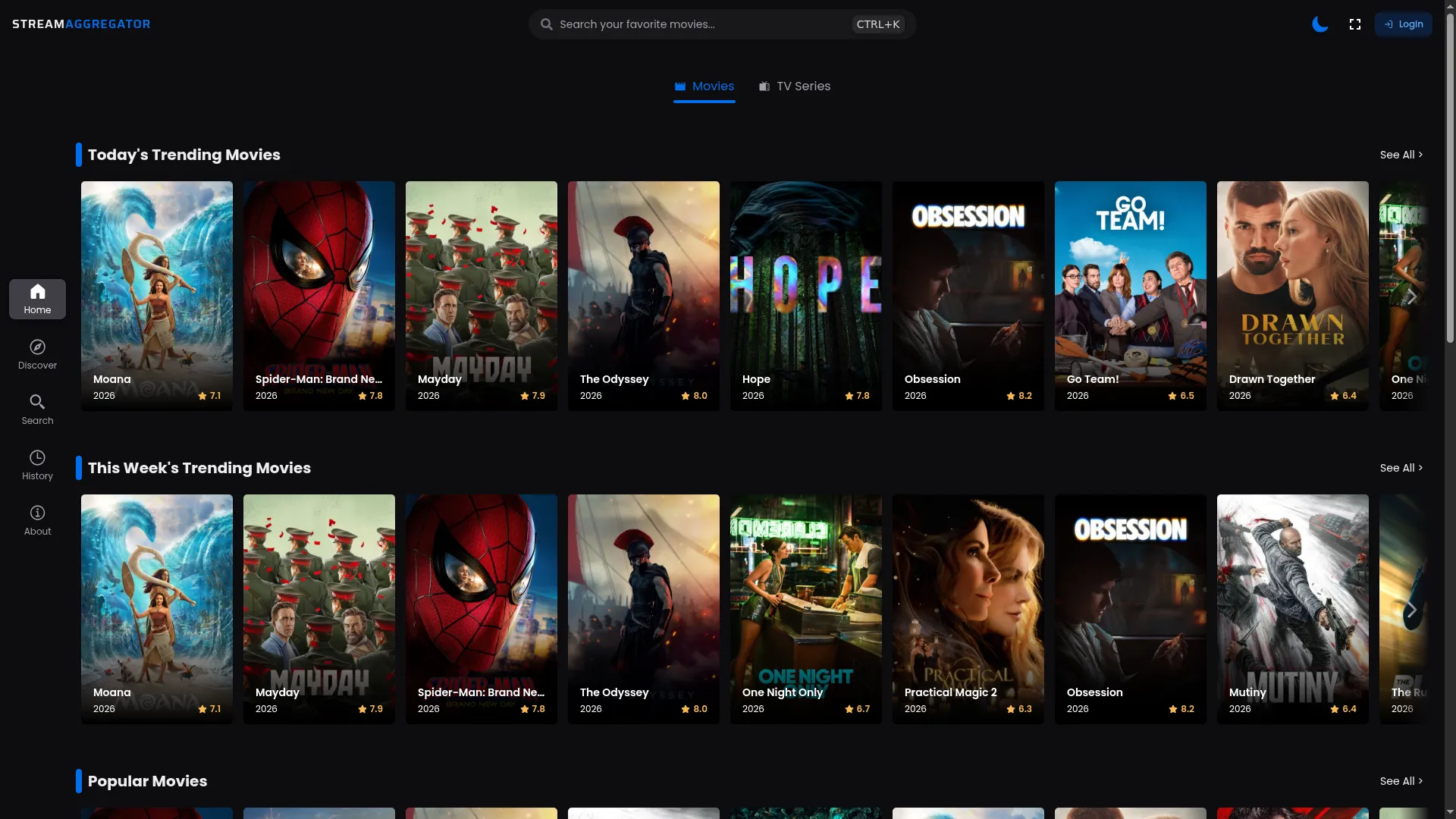1456x819 pixels.
Task: See All of Today's Trending Movies
Action: click(1401, 155)
